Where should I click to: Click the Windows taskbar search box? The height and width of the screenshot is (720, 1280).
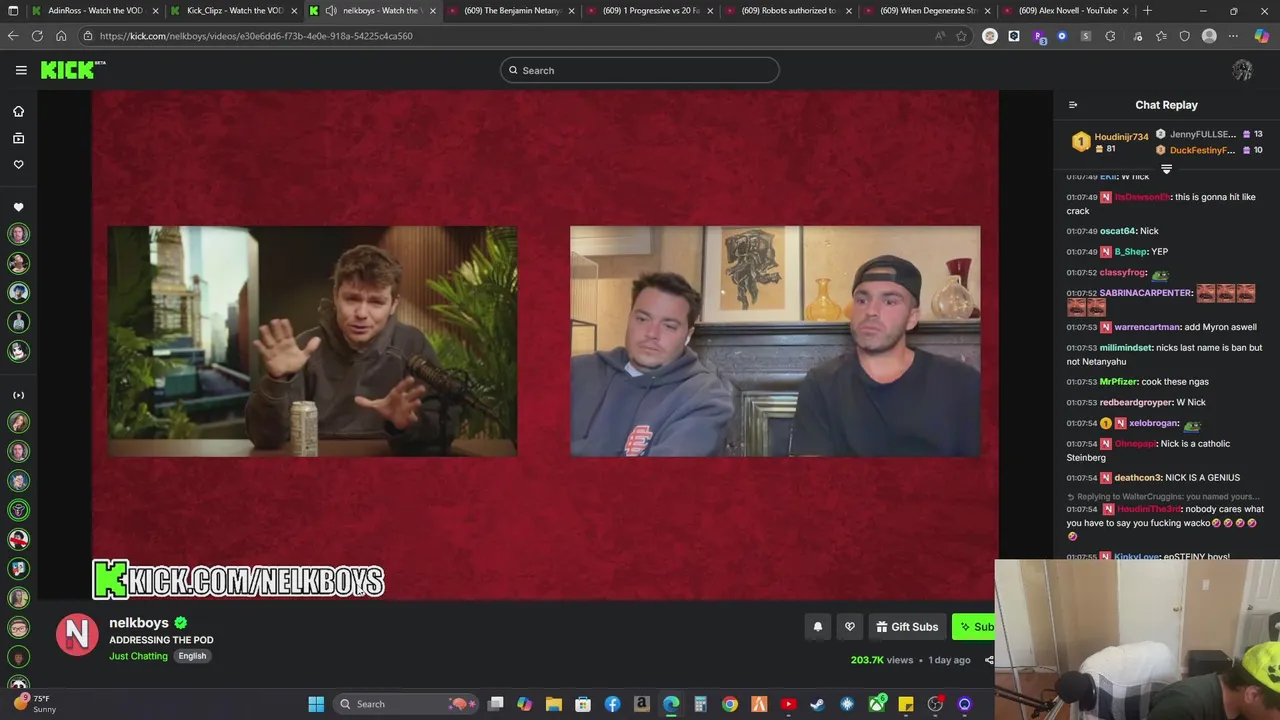(407, 704)
